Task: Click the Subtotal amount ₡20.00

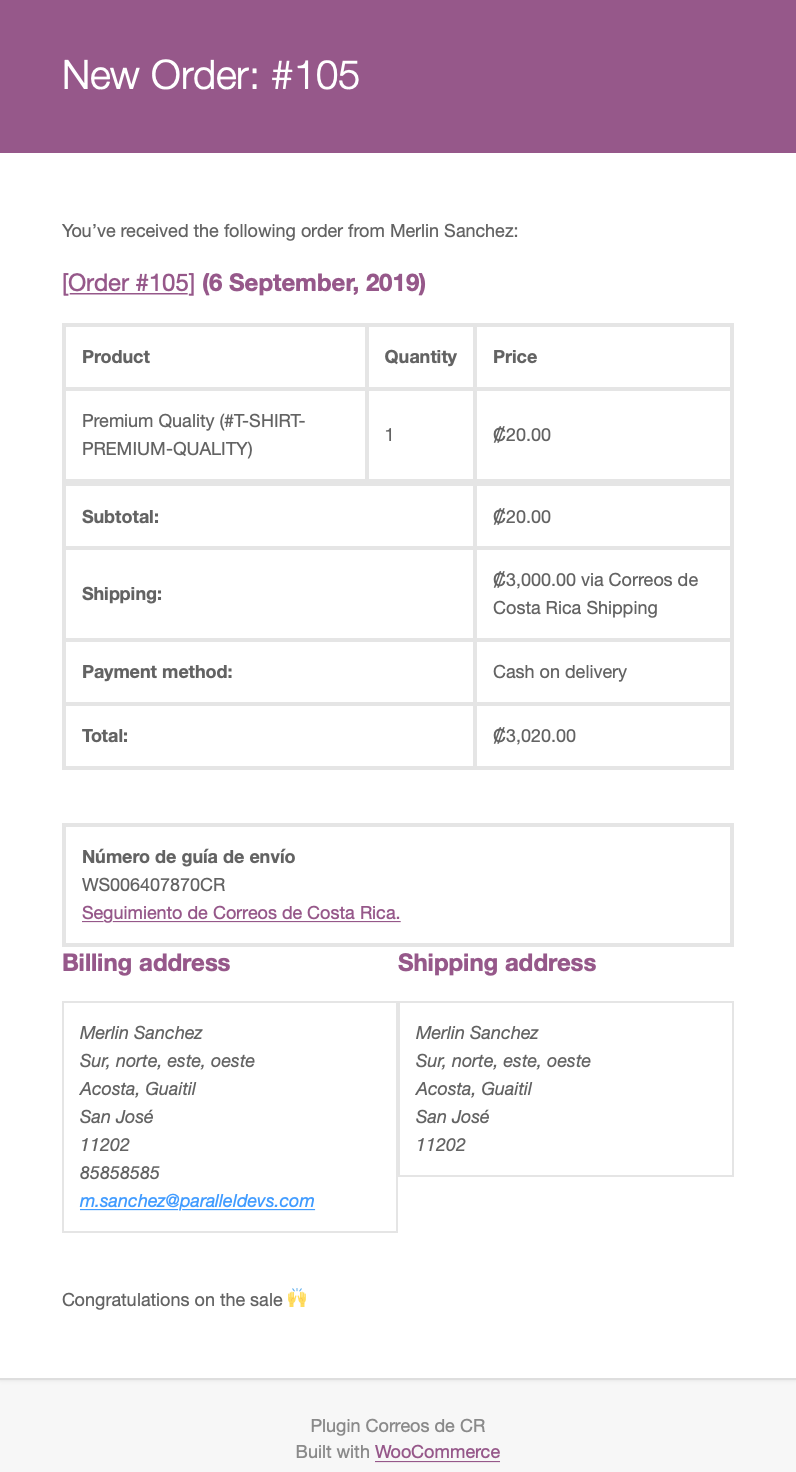Action: click(x=522, y=517)
